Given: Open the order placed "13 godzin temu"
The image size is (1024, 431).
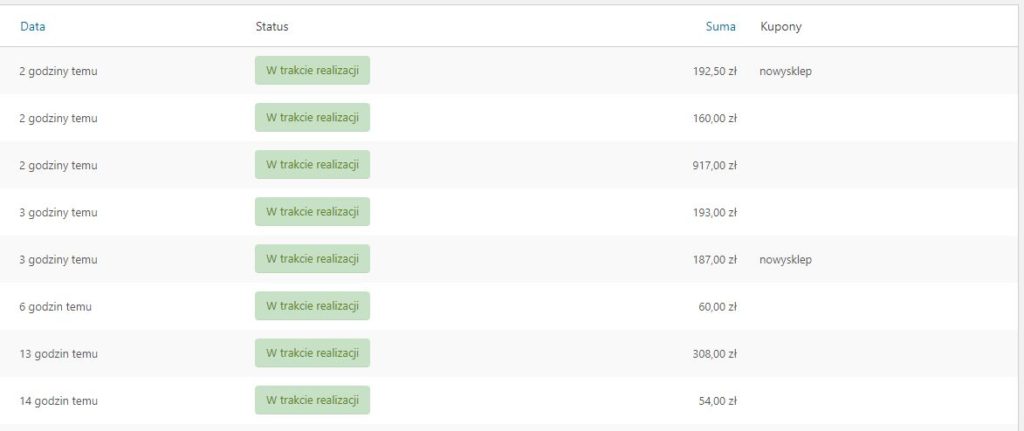Looking at the screenshot, I should point(59,354).
